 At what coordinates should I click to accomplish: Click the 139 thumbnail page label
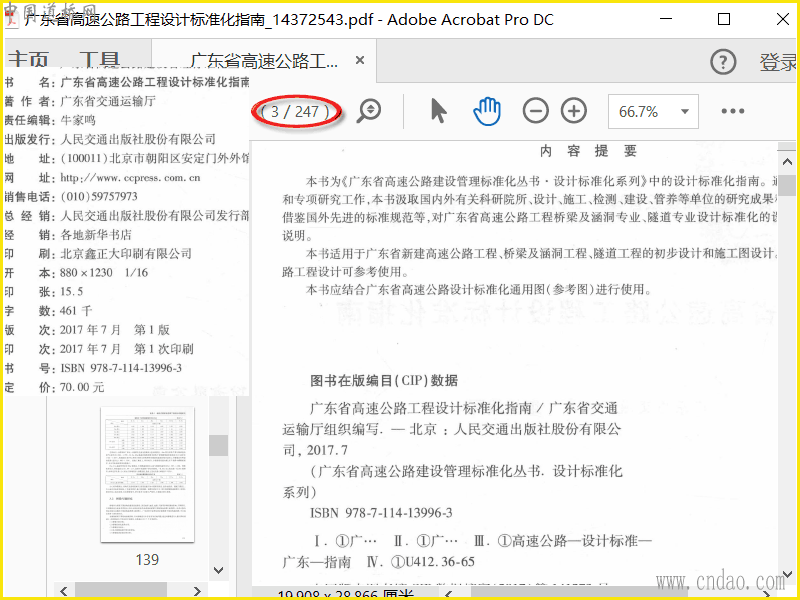tap(147, 560)
